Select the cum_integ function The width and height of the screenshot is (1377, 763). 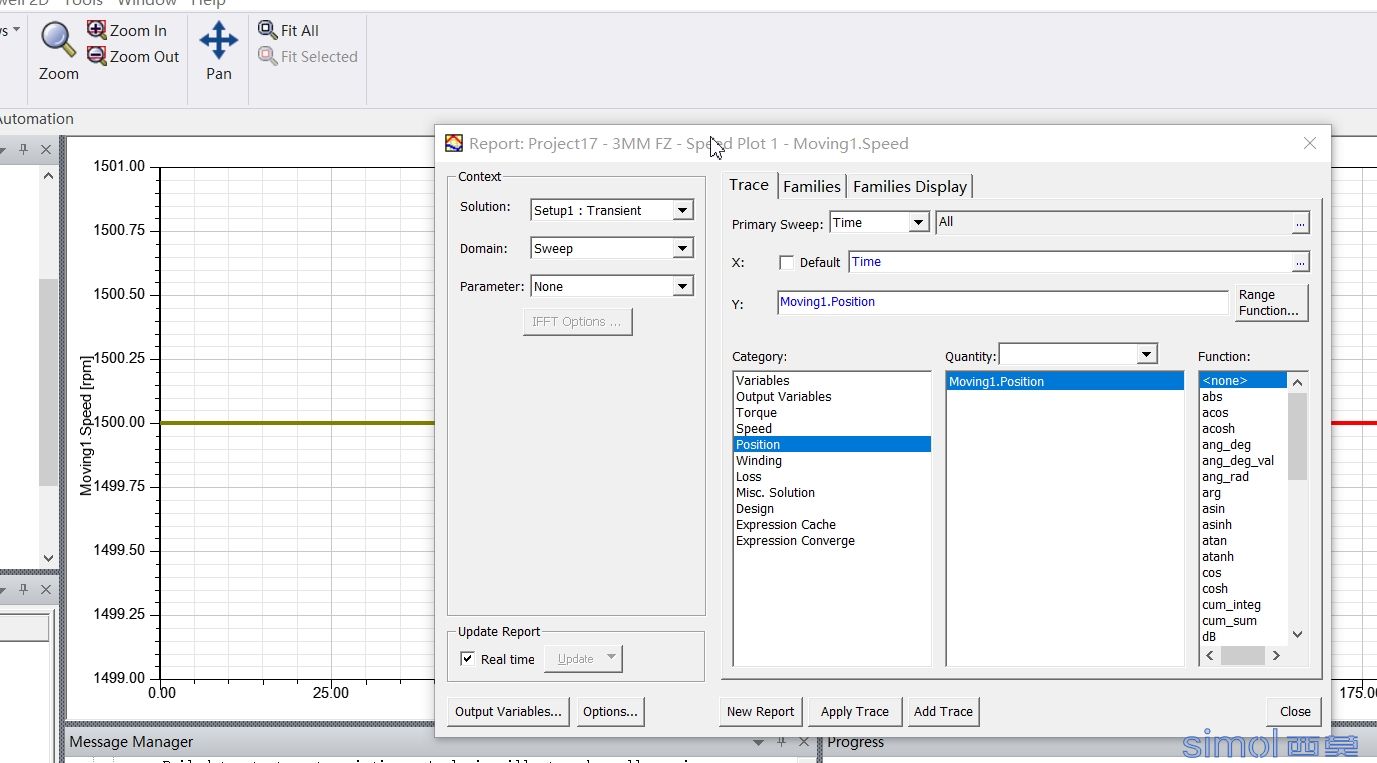coord(1243,605)
